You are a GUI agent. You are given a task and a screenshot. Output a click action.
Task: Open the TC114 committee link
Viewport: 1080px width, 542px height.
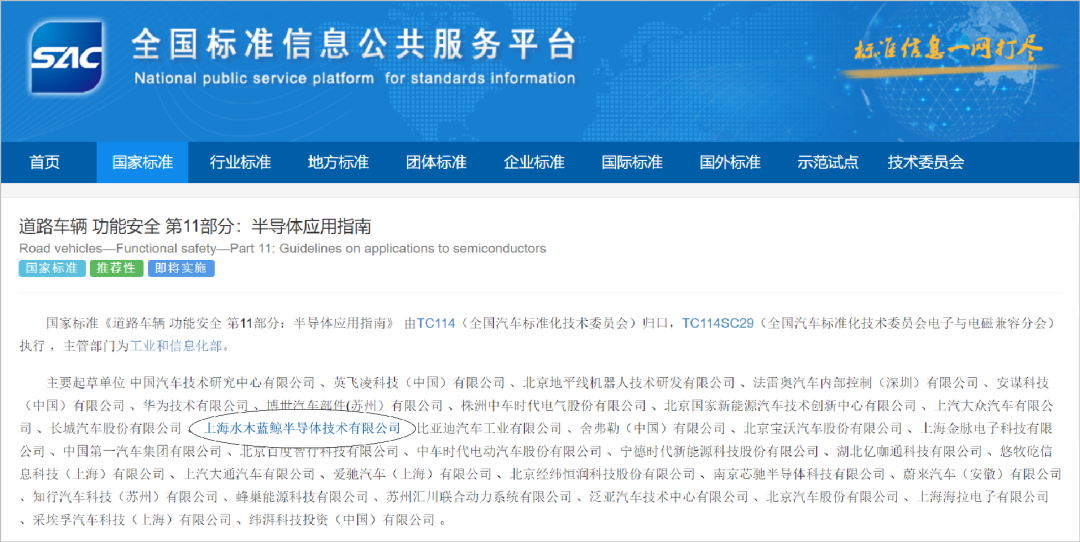pos(436,323)
